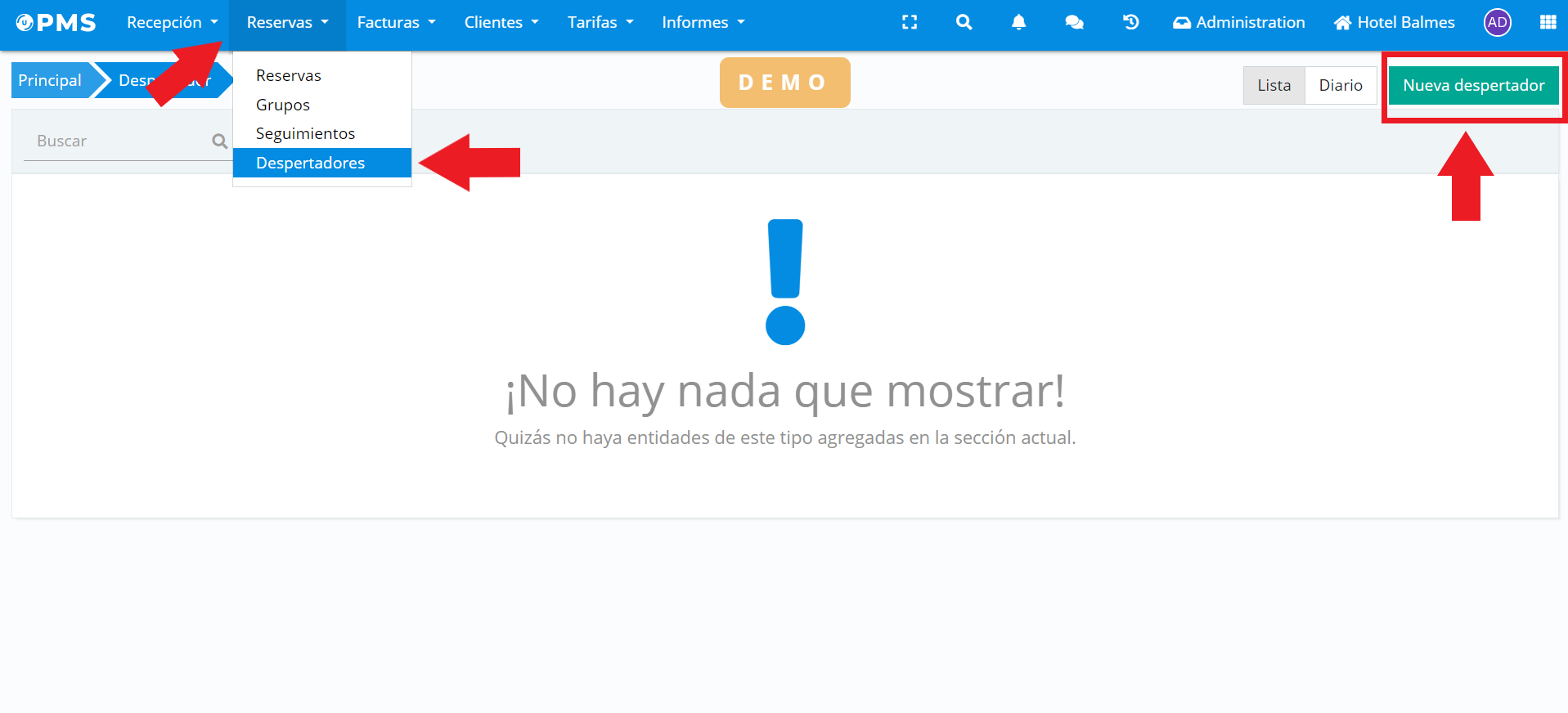This screenshot has height=713, width=1568.
Task: Click Nueva despertador button
Action: pyautogui.click(x=1474, y=85)
